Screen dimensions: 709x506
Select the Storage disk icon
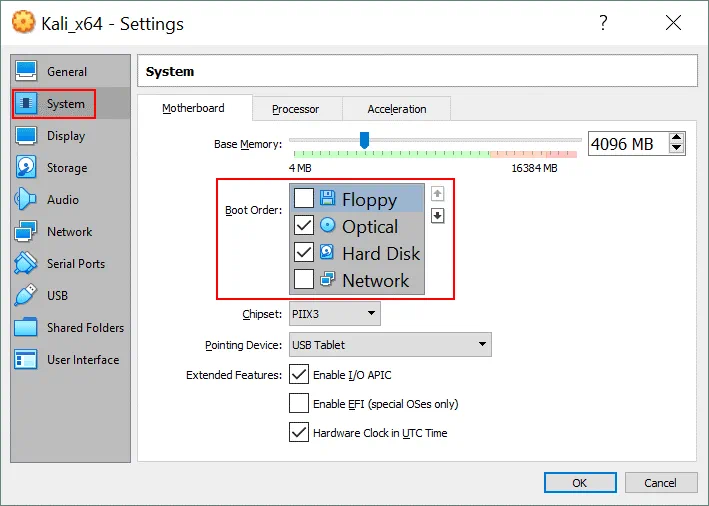(x=27, y=168)
